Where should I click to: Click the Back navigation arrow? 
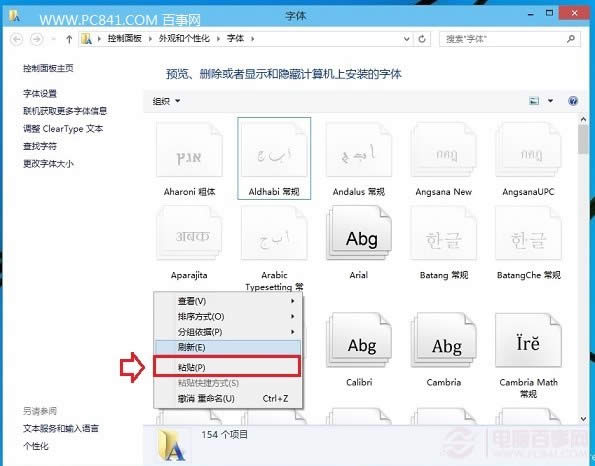tap(16, 39)
